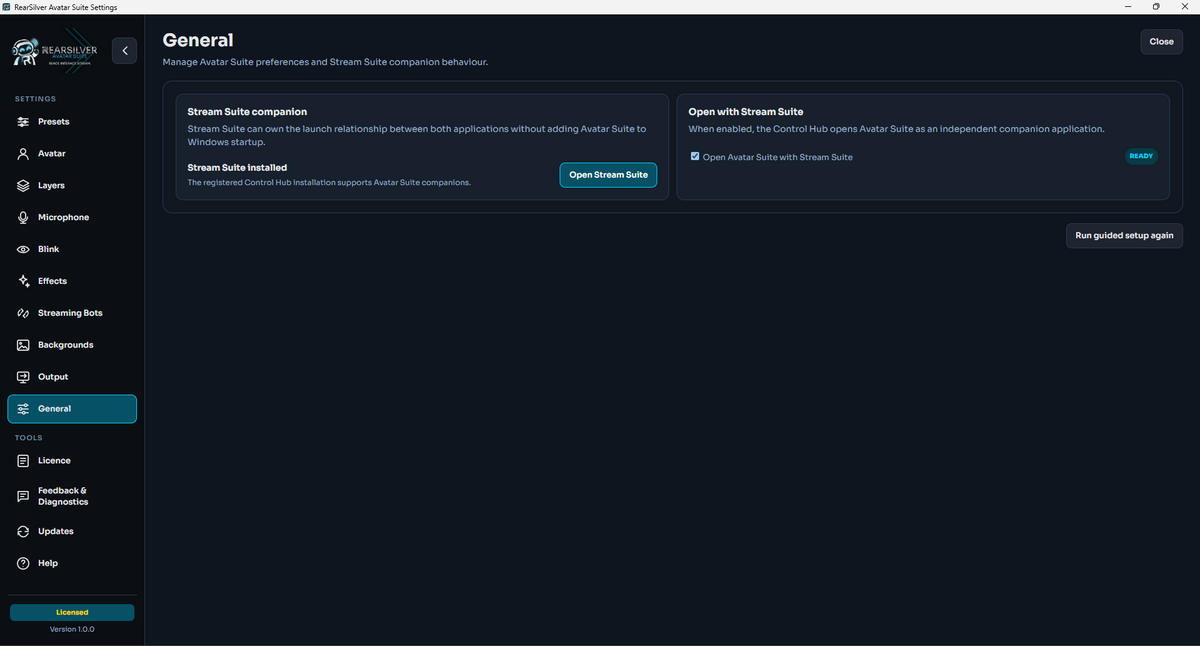Stay on the General settings page item
The image size is (1200, 646).
pos(72,409)
